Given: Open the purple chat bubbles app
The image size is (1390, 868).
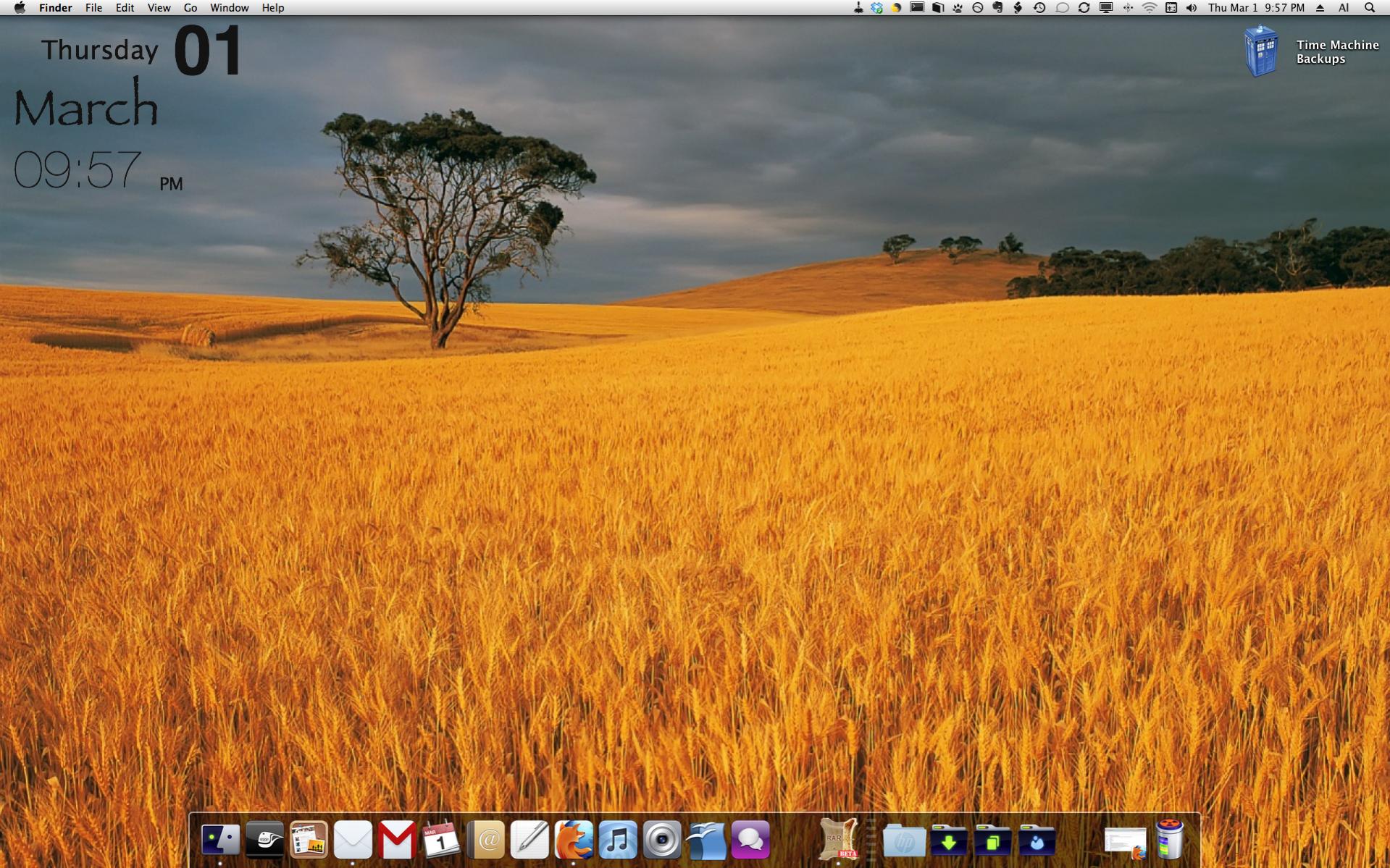Looking at the screenshot, I should click(x=750, y=840).
